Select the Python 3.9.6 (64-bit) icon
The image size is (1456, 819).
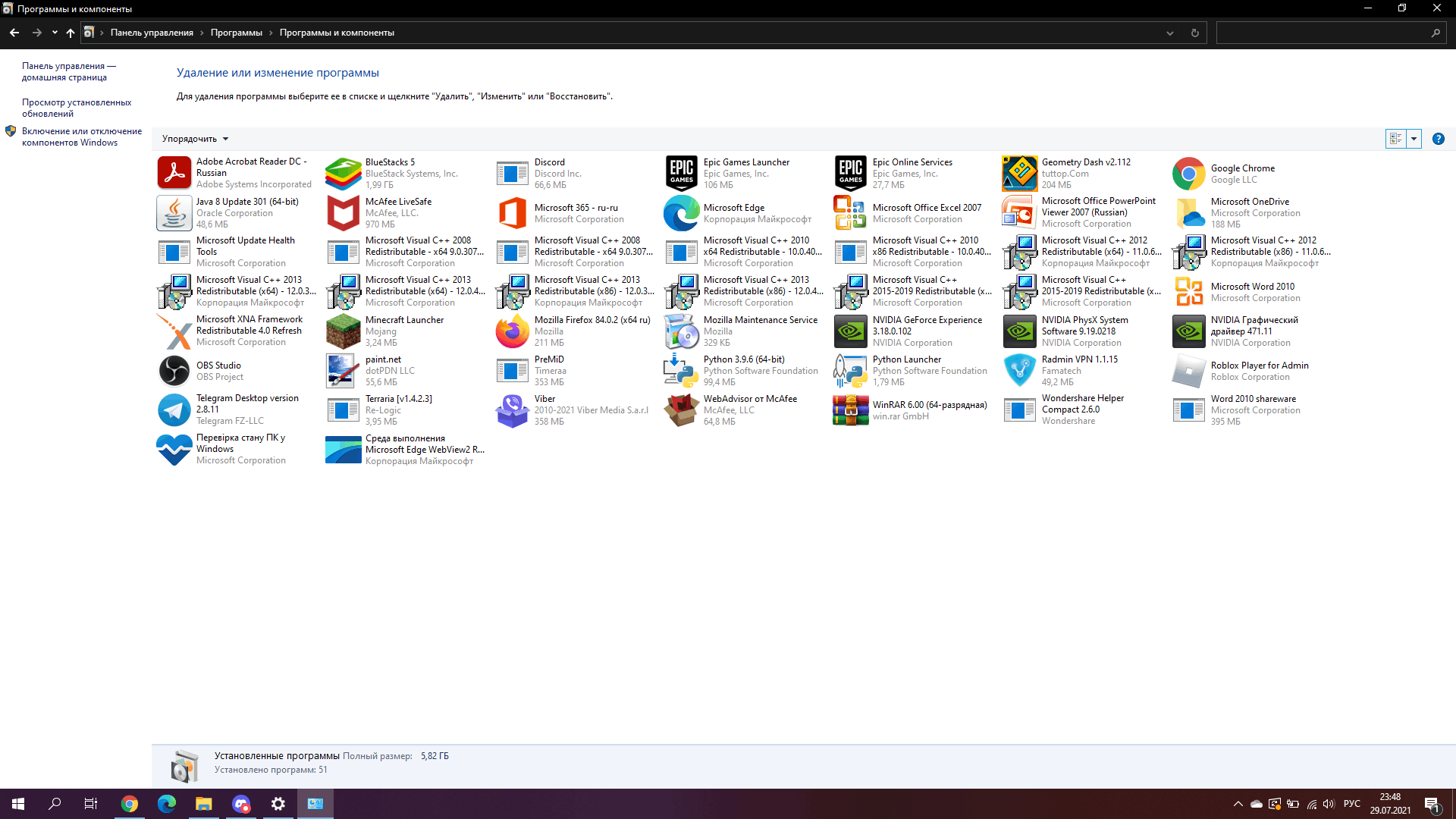[681, 371]
